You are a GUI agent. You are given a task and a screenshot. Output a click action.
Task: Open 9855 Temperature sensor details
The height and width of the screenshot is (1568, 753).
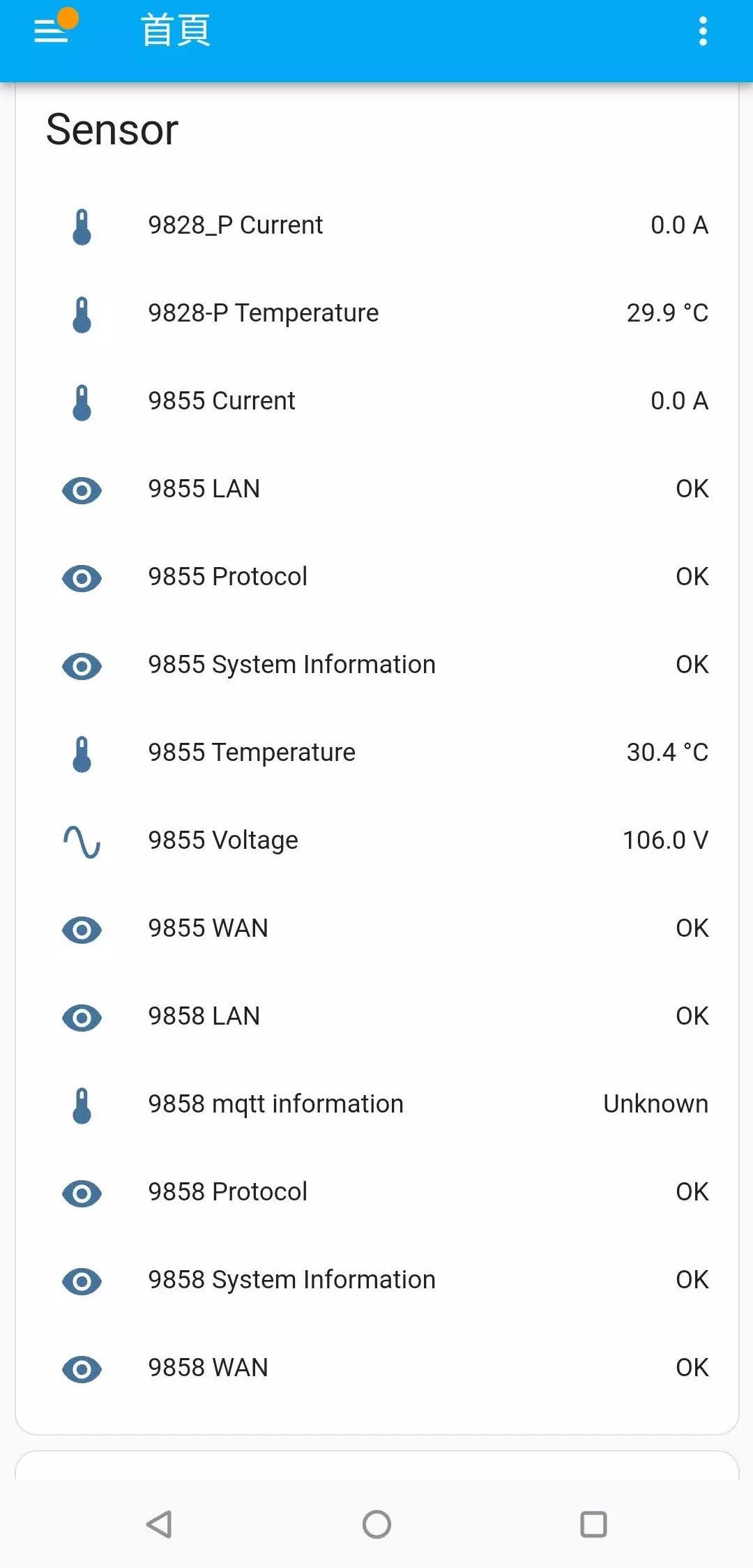pyautogui.click(x=252, y=753)
